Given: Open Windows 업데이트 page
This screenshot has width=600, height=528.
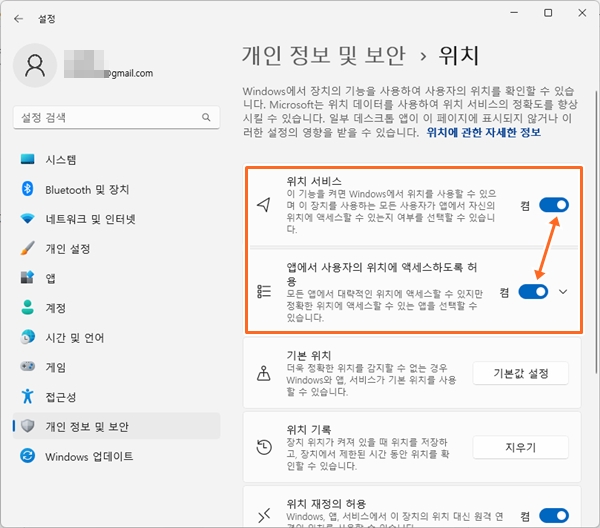Looking at the screenshot, I should point(116,456).
